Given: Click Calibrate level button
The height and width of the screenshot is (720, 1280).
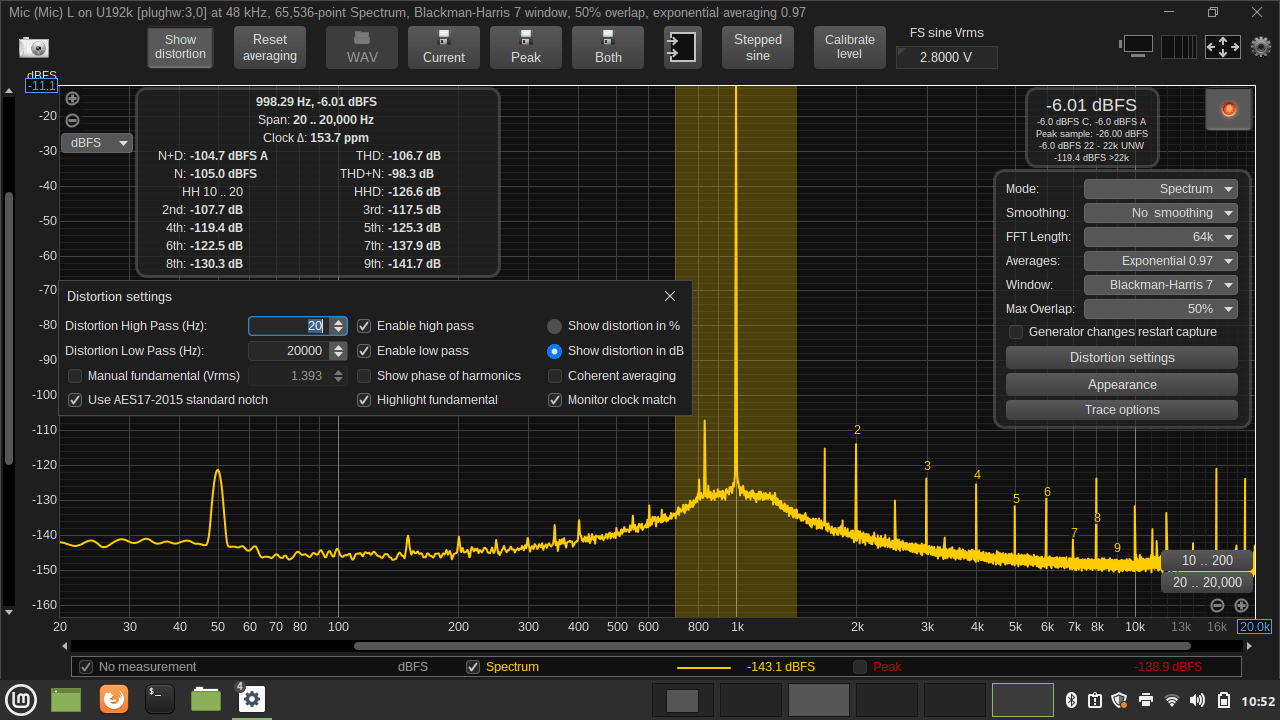Looking at the screenshot, I should 850,47.
